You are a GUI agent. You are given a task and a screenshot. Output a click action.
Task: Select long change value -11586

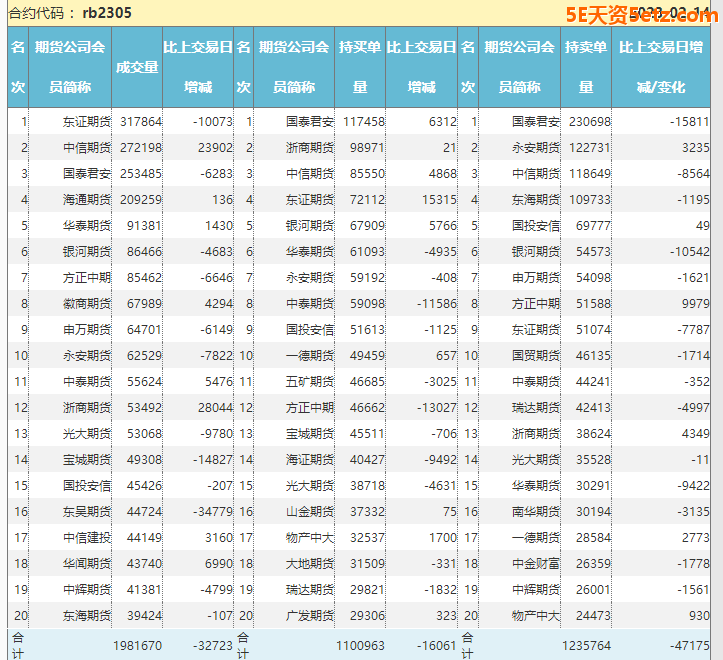[437, 304]
